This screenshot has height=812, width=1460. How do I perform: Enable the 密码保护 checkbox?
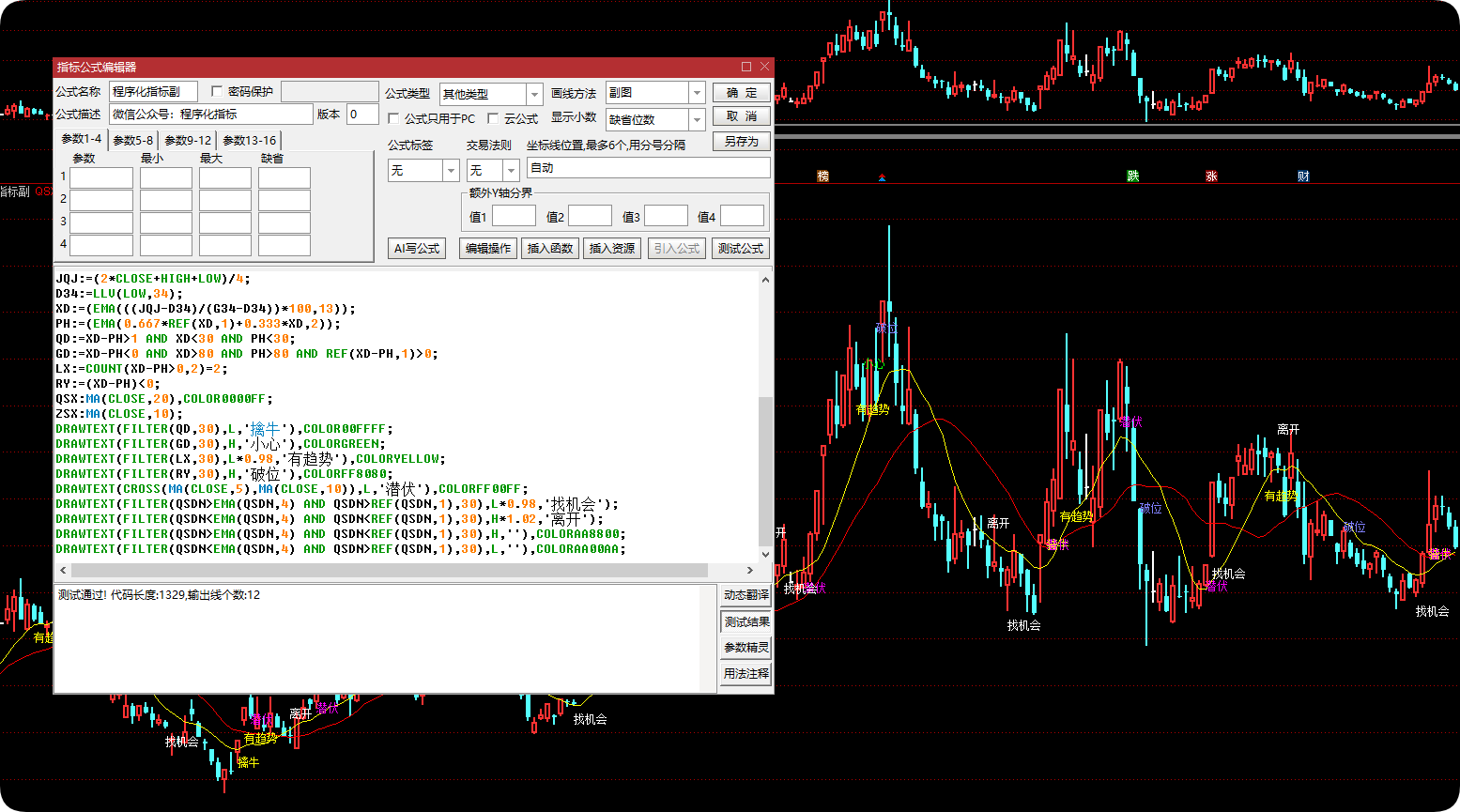pyautogui.click(x=217, y=91)
